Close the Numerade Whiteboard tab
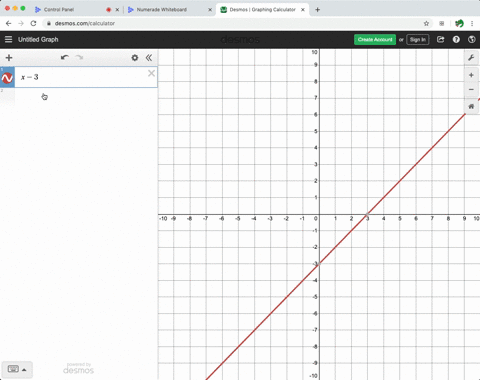Image resolution: width=480 pixels, height=380 pixels. tap(210, 10)
